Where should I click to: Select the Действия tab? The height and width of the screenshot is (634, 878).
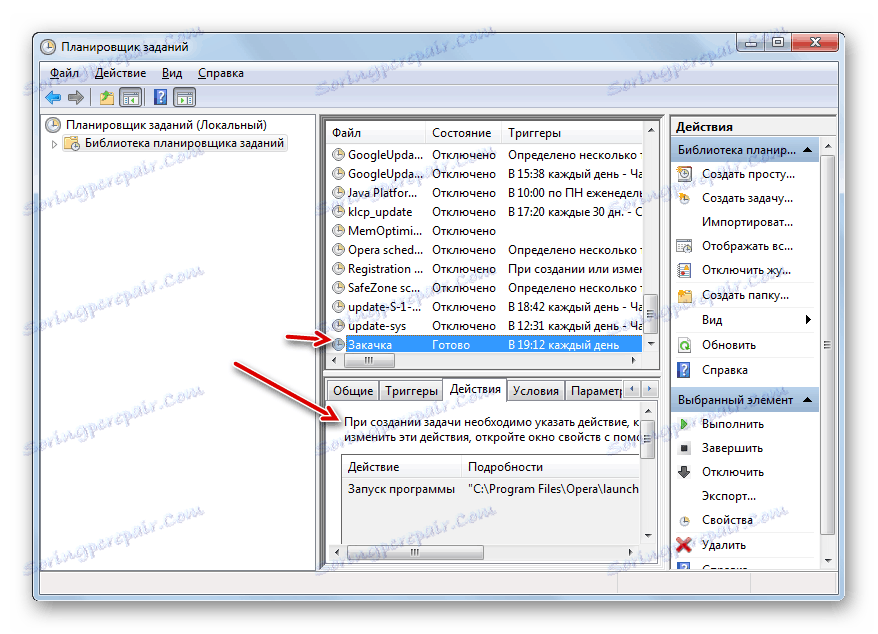[x=475, y=389]
